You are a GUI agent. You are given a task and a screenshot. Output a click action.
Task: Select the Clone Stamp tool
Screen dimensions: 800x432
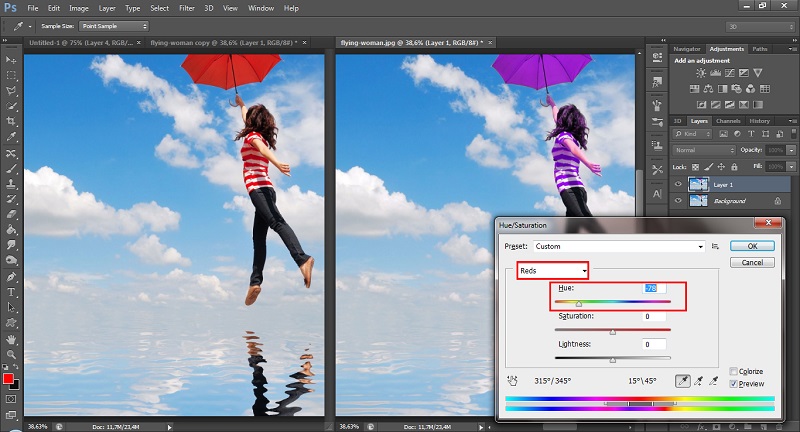[11, 184]
